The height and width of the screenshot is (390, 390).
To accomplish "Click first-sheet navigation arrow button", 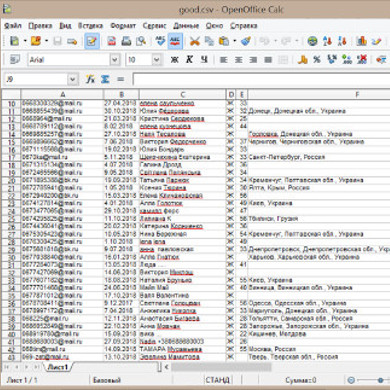I will tap(6, 367).
